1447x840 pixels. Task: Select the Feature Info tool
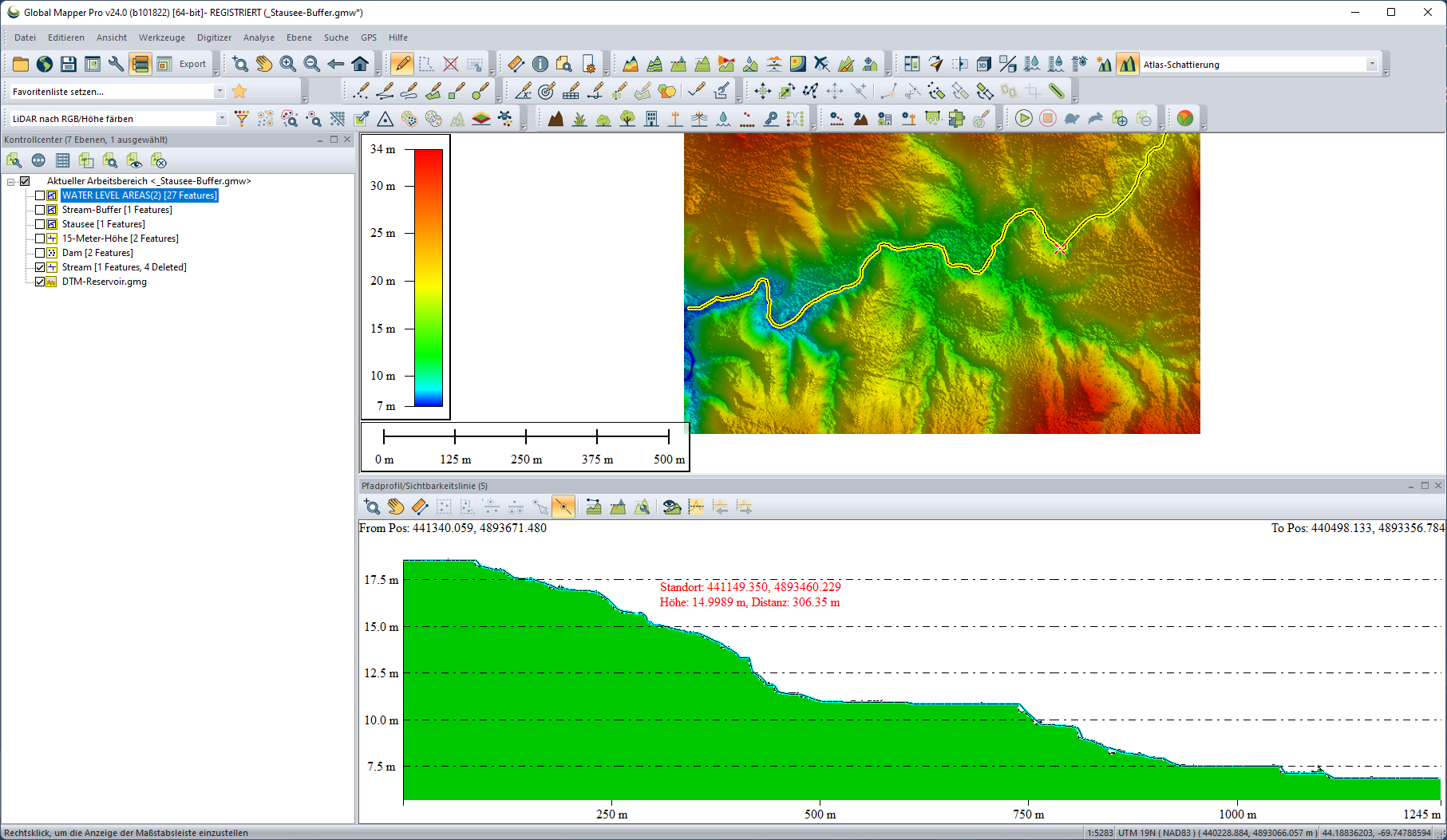pyautogui.click(x=540, y=64)
